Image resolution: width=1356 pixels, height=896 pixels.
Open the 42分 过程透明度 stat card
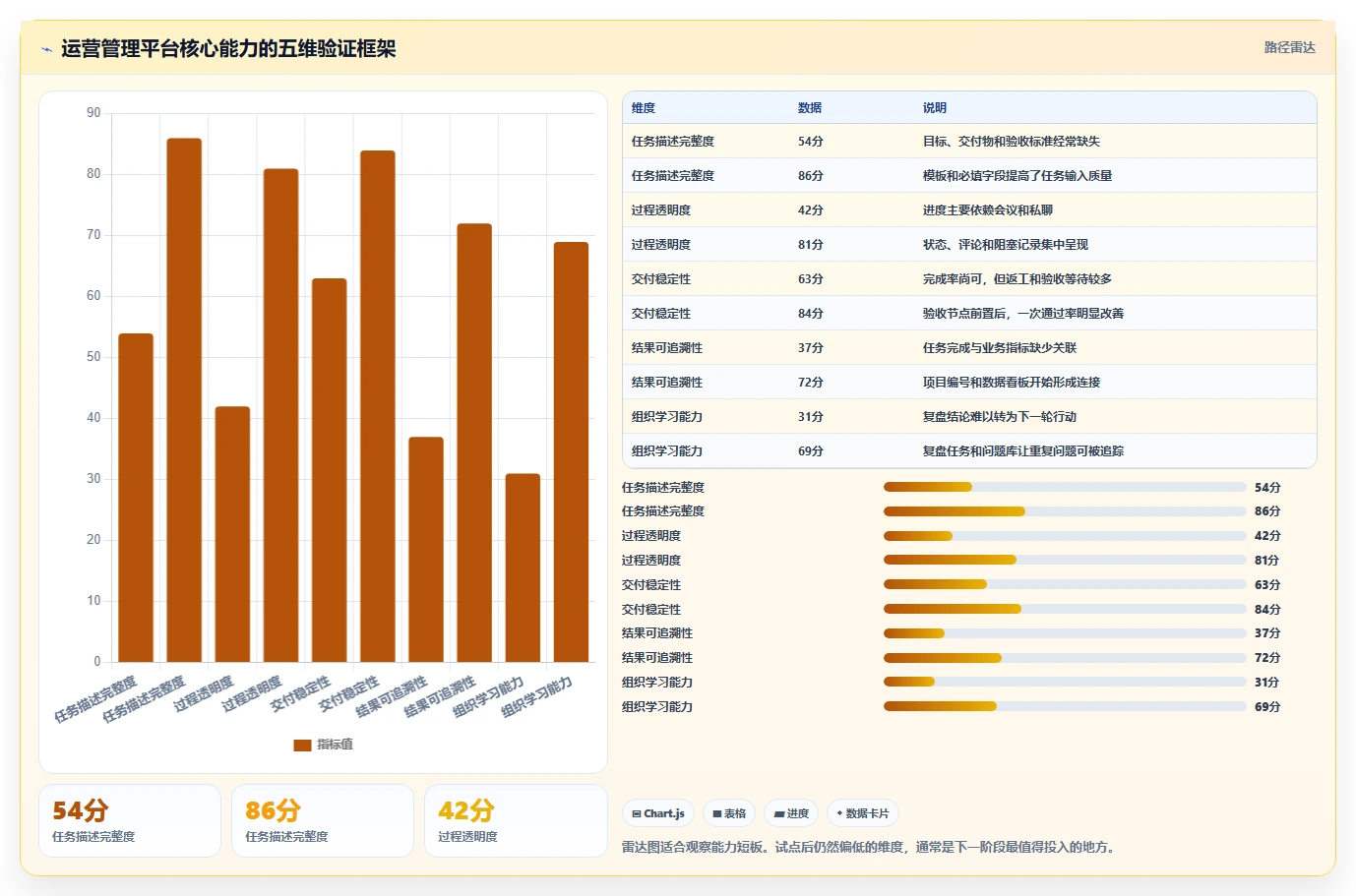[x=516, y=820]
